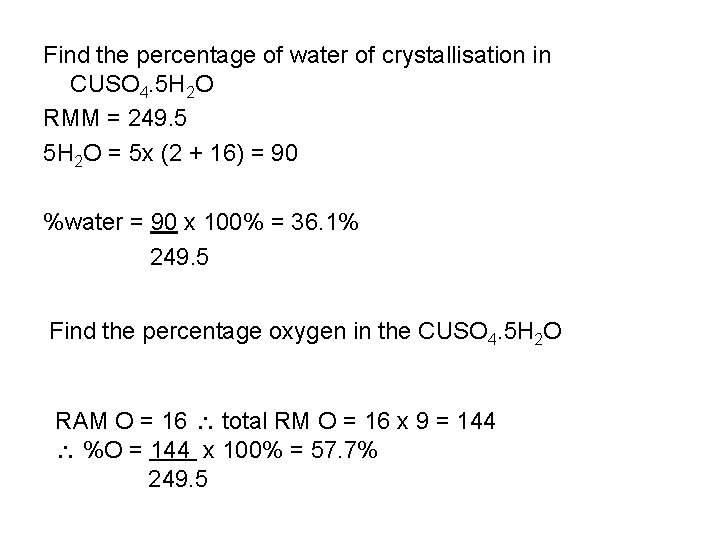Click the 249.5 denominator under %O
The image size is (720, 540).
(x=178, y=479)
